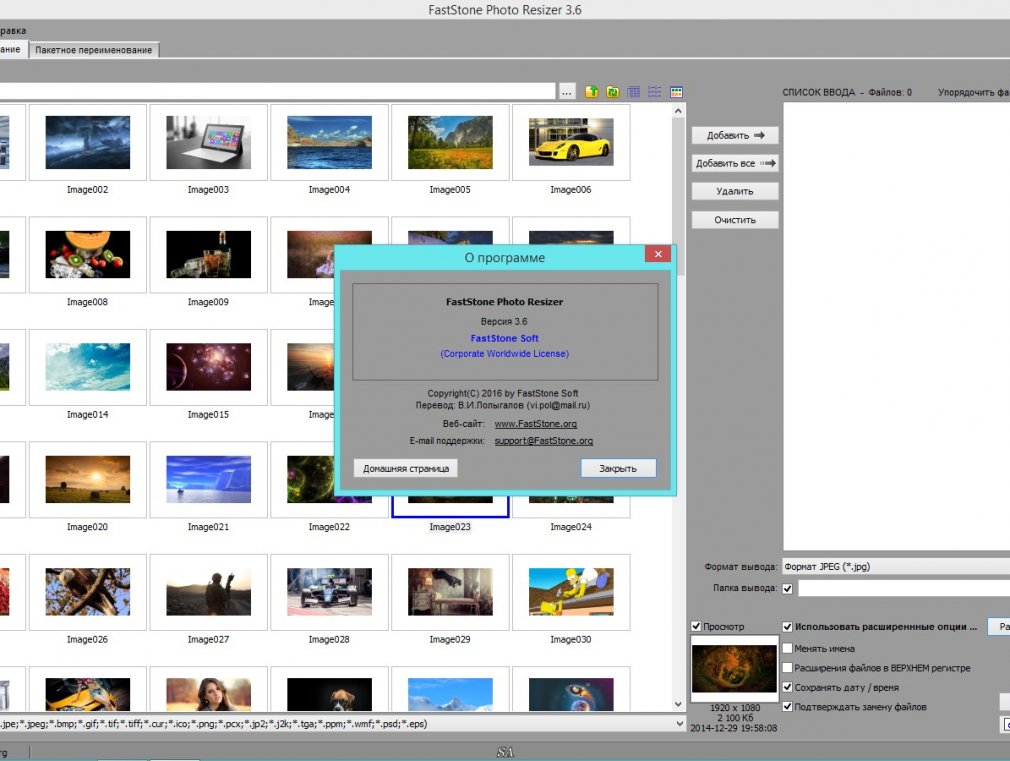Click the Image023 file name label
The image size is (1010, 761).
450,527
